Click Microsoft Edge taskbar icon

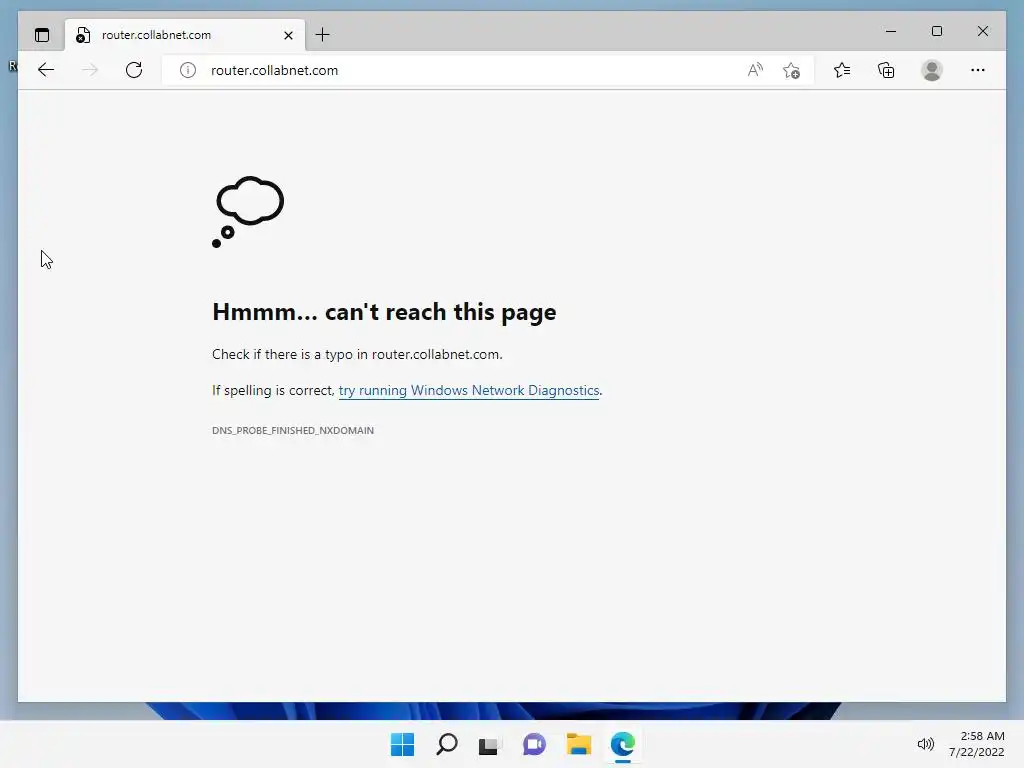623,744
